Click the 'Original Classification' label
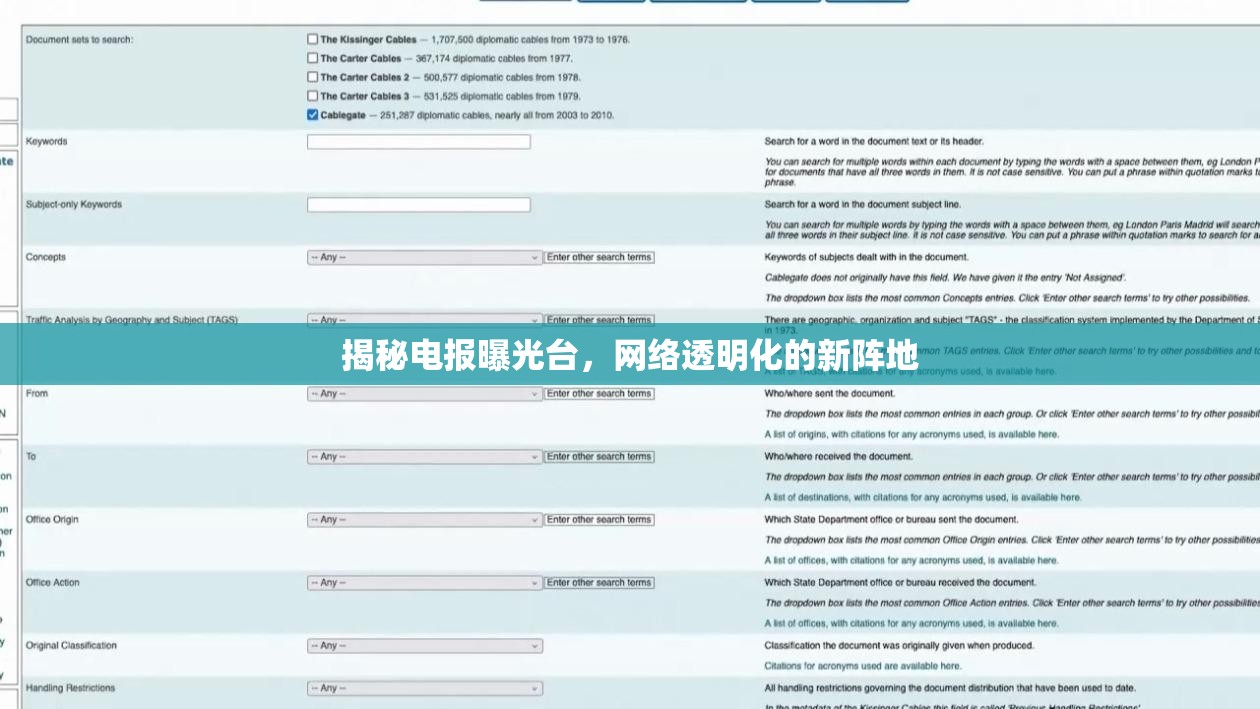Image resolution: width=1260 pixels, height=709 pixels. pyautogui.click(x=71, y=646)
